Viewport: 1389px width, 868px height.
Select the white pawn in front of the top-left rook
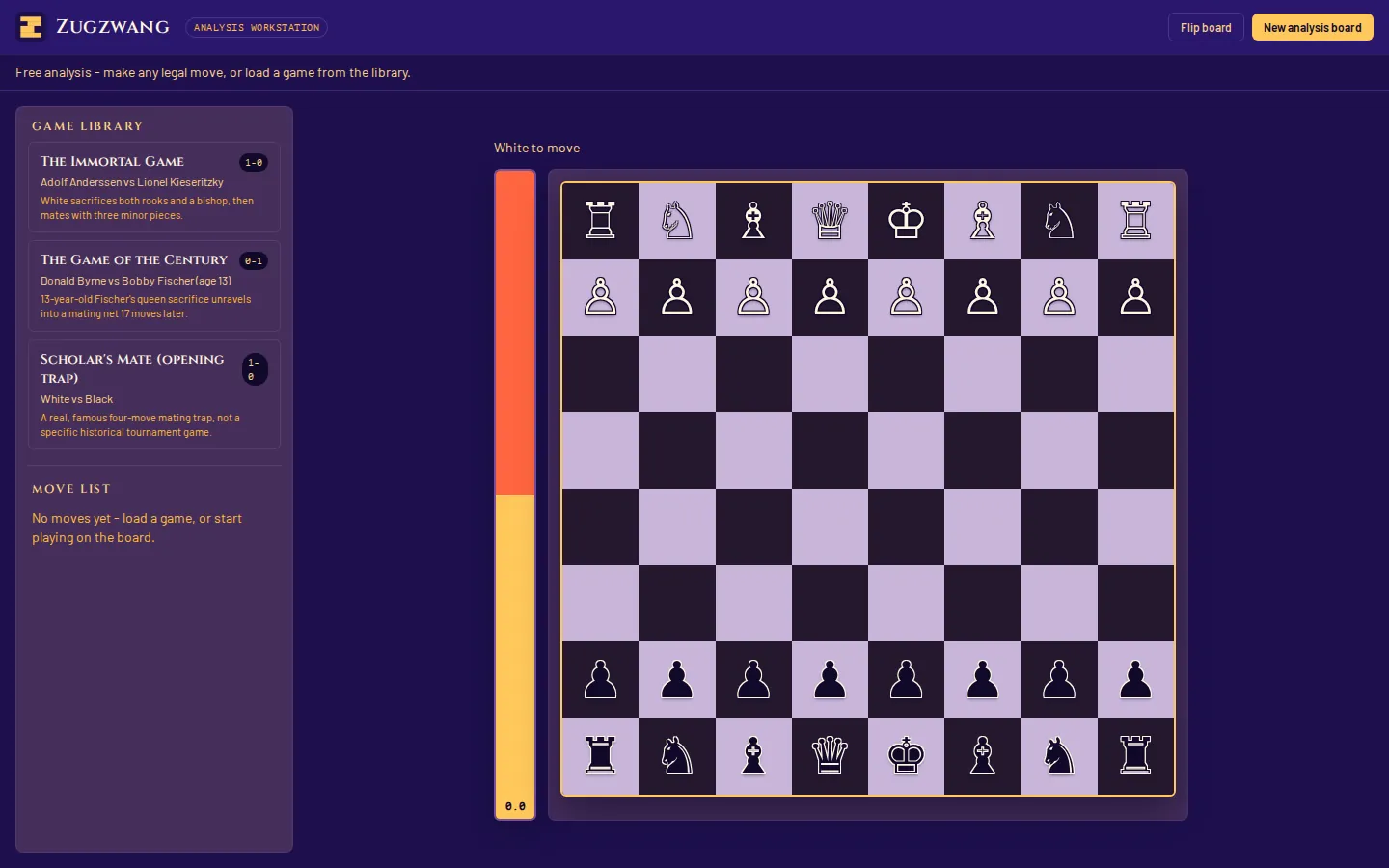point(600,297)
